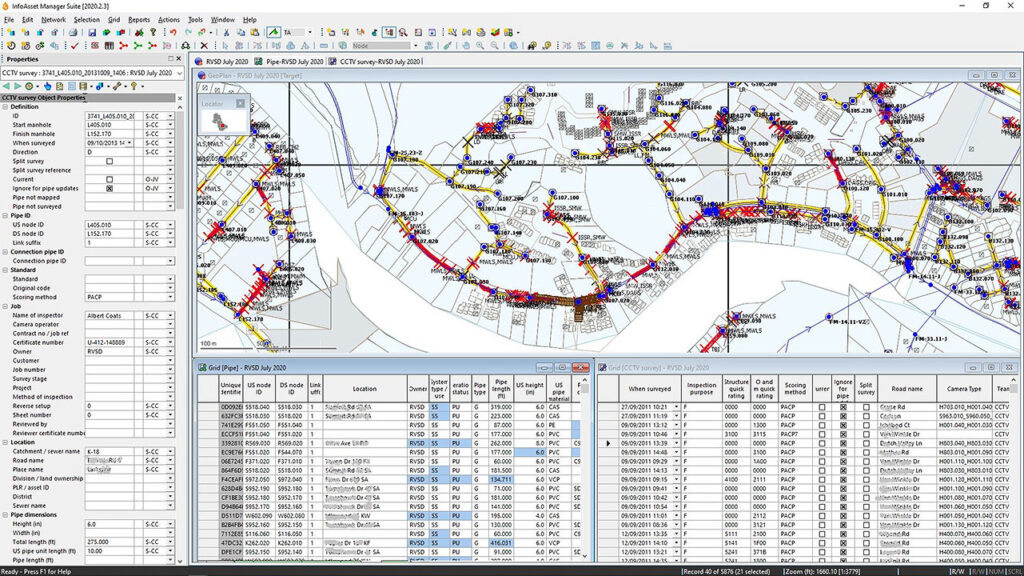Click the red checkmark validate icon
1024x576 pixels.
pyautogui.click(x=74, y=45)
